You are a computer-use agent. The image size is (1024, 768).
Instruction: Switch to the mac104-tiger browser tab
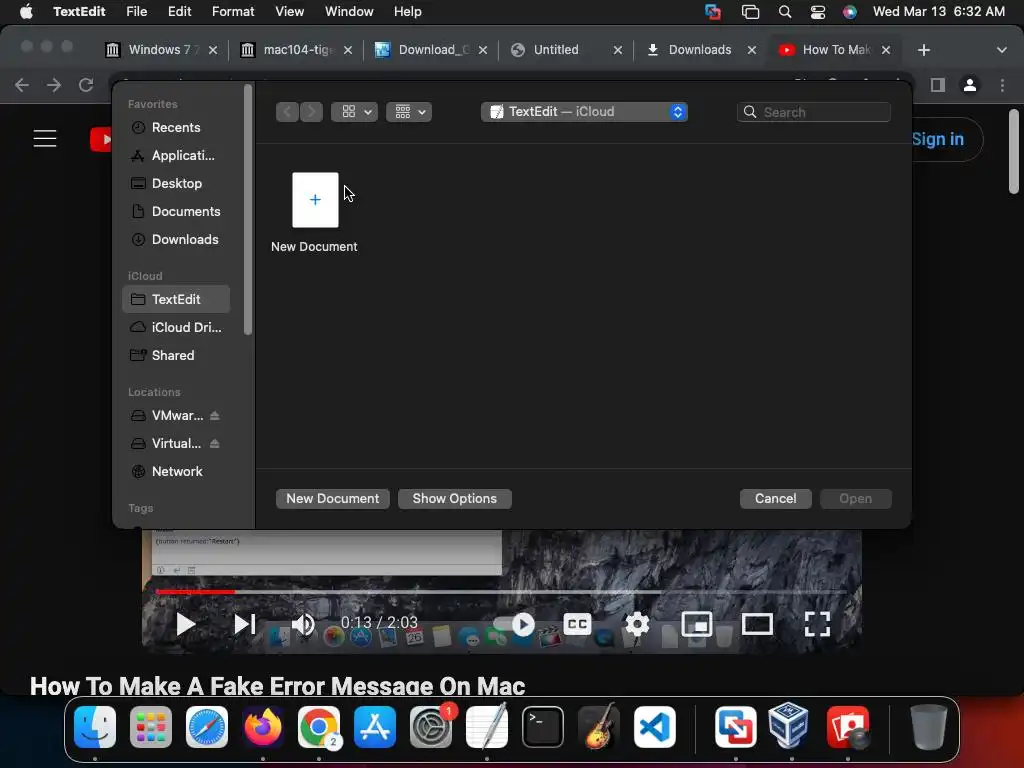tap(296, 50)
